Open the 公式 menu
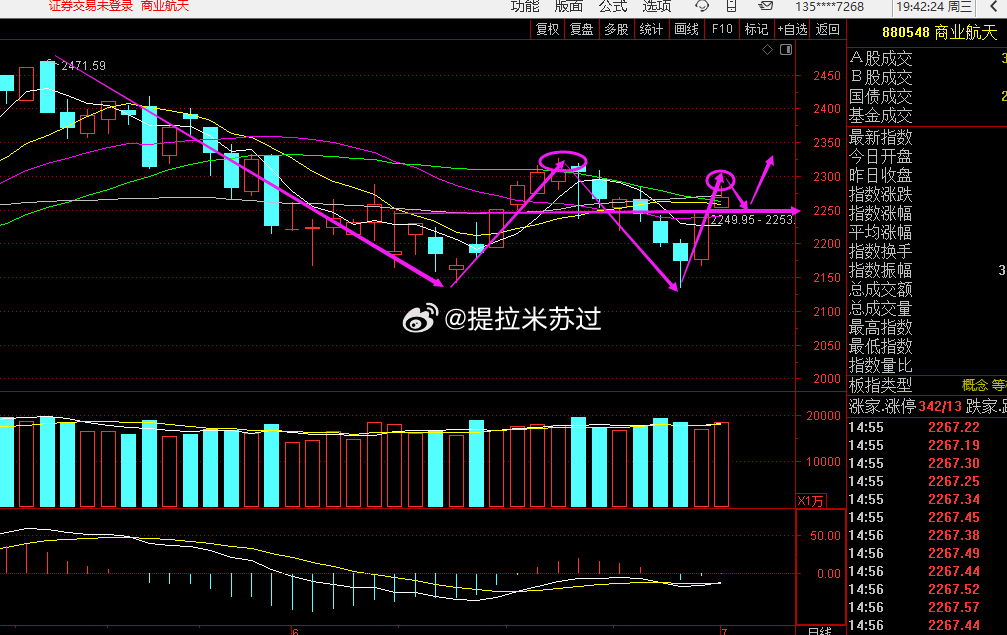 [x=613, y=6]
